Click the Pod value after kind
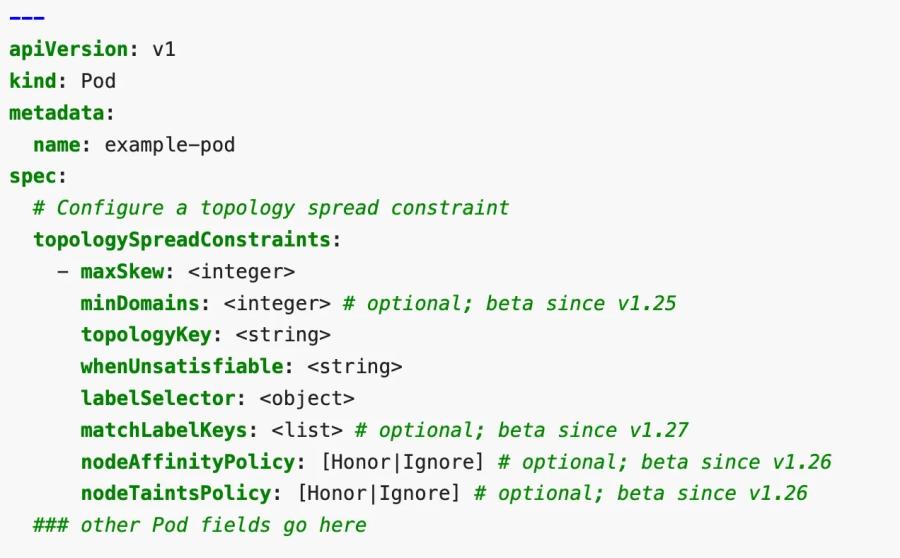 pos(99,80)
